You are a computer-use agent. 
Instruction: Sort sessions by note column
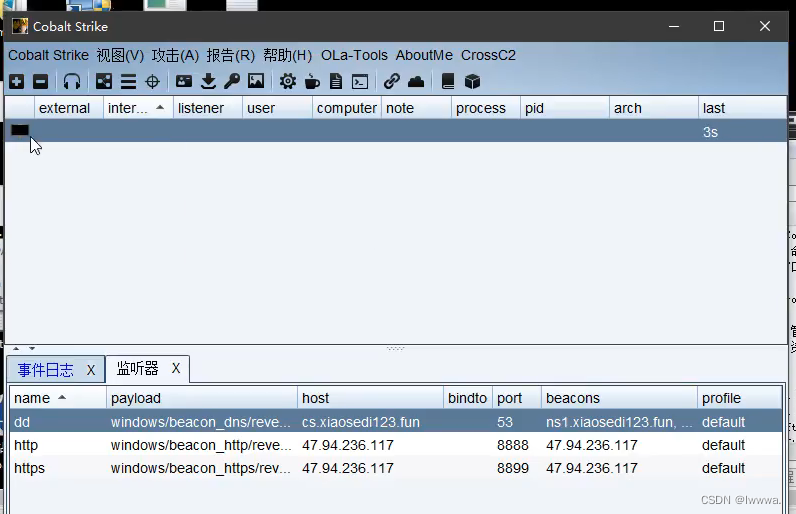(416, 108)
